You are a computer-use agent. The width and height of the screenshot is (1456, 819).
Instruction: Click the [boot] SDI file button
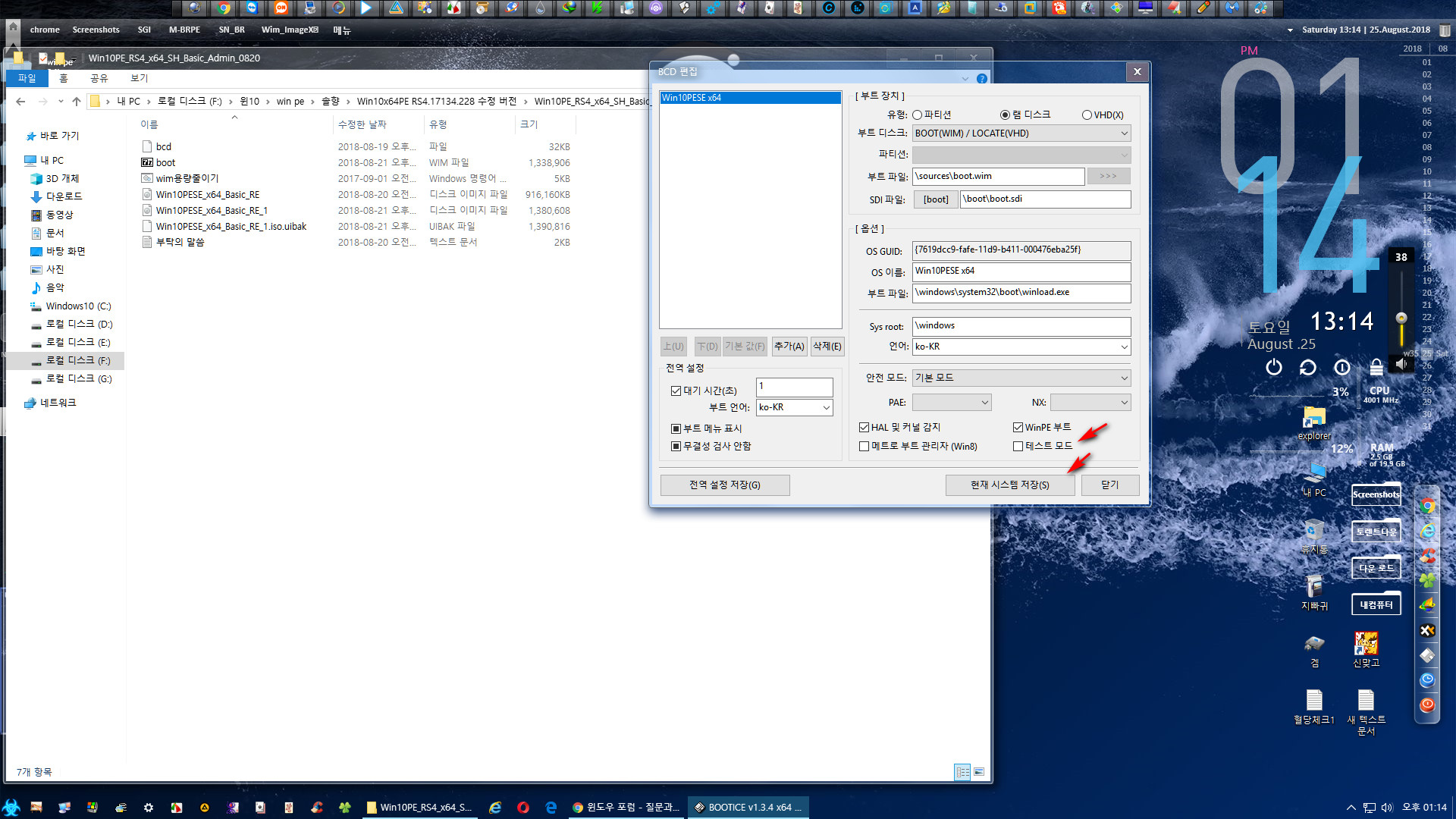click(936, 199)
